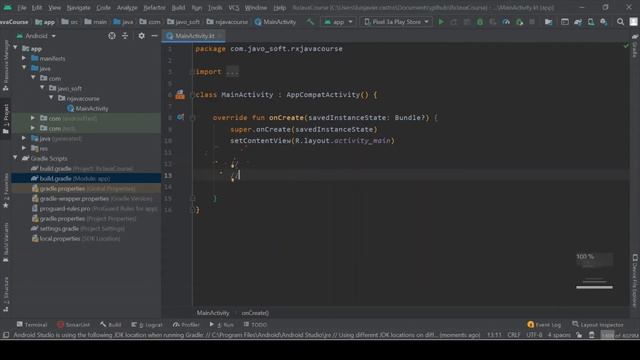Collapse the app module node
Viewport: 640px width, 360px height.
tap(16, 48)
